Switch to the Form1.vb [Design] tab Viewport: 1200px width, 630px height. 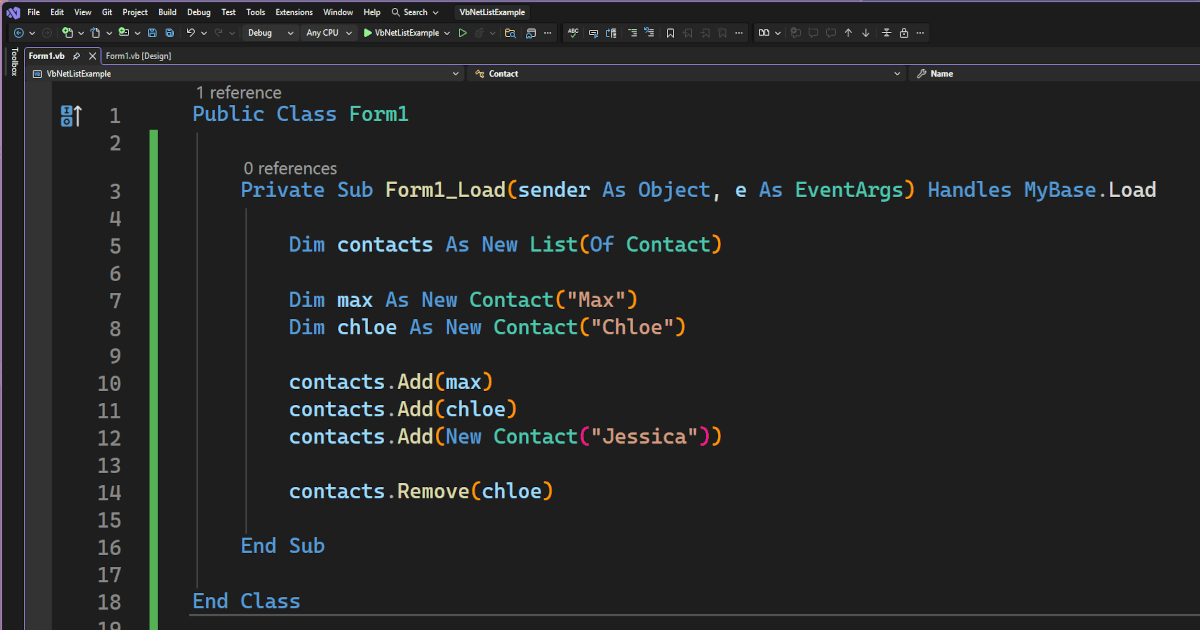139,56
